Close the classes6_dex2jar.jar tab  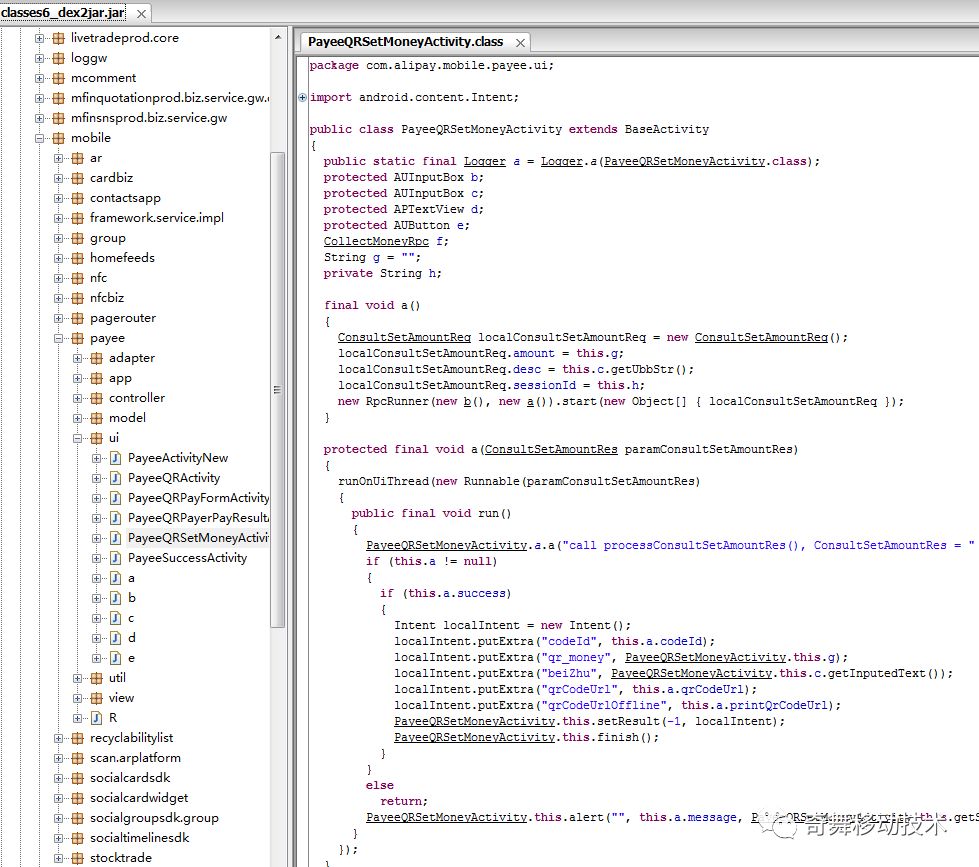(142, 14)
